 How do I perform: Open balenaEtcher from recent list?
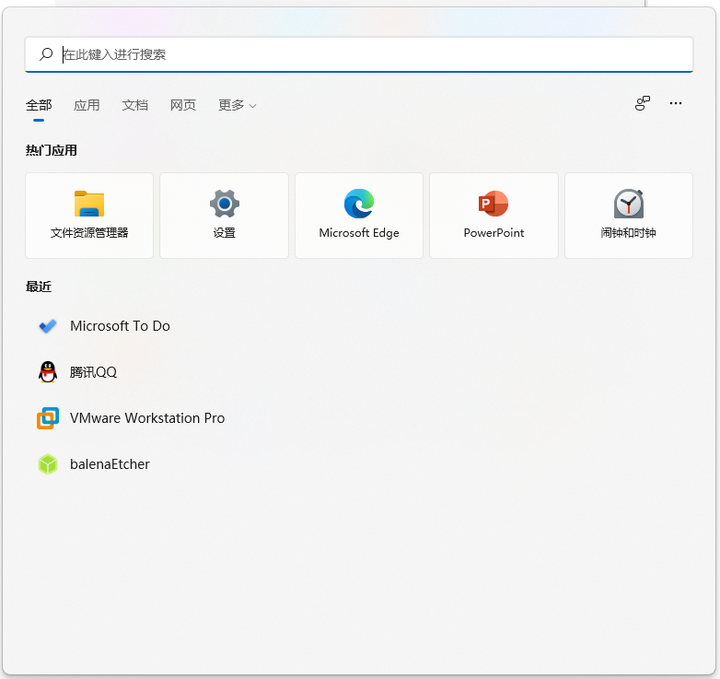pyautogui.click(x=110, y=464)
